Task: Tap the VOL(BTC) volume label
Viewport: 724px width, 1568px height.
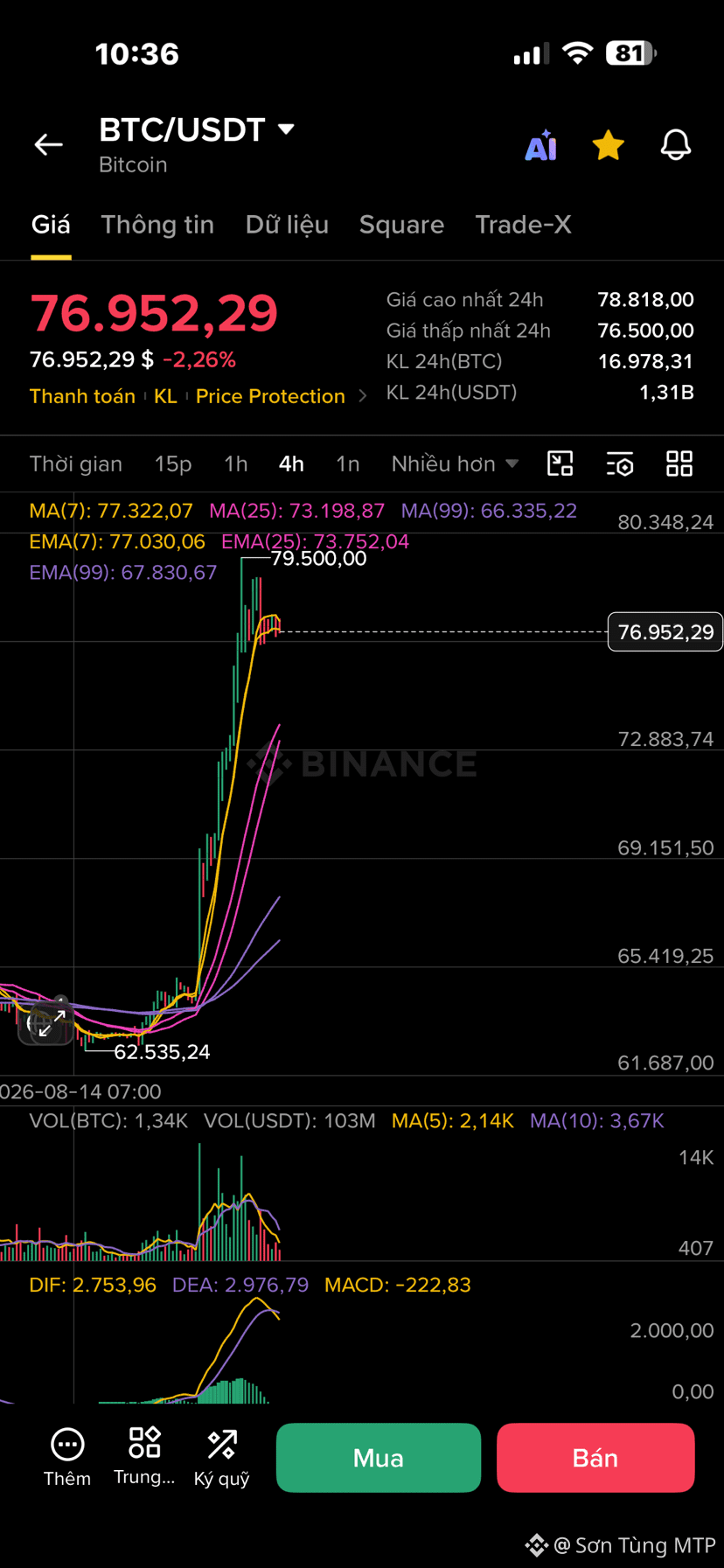Action: tap(108, 1121)
